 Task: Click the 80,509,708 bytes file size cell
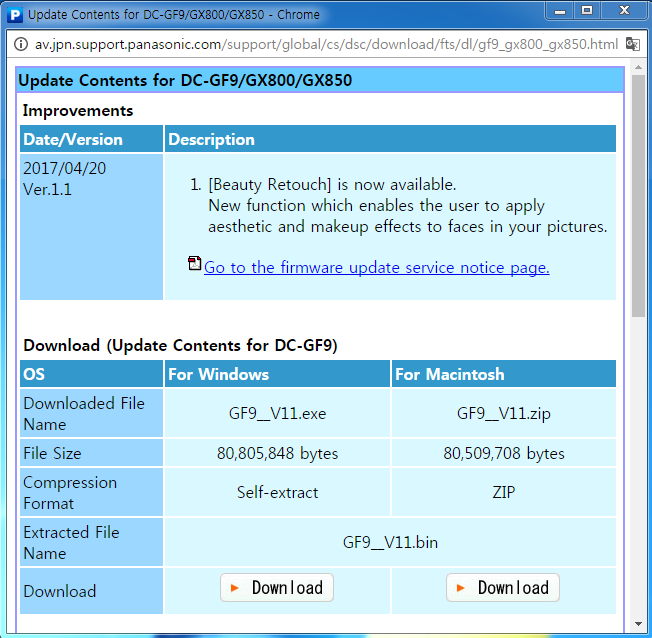(504, 453)
